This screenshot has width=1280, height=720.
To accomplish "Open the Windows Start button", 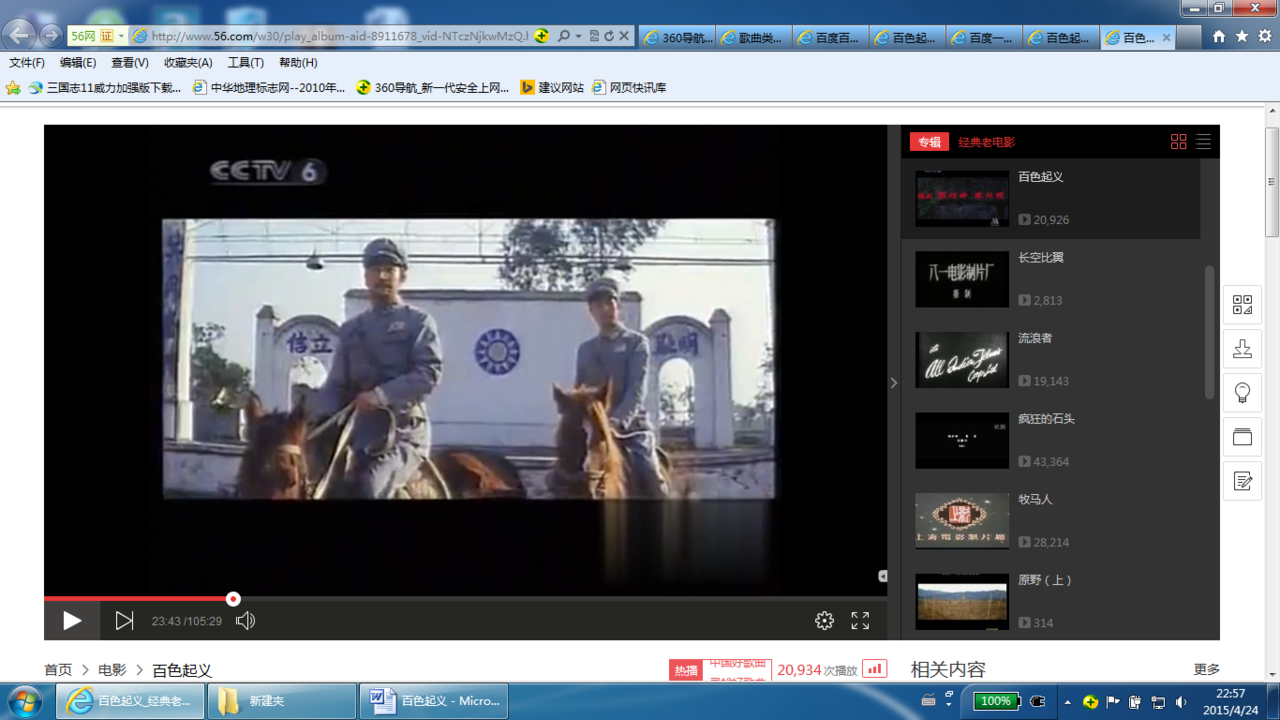I will tap(24, 700).
